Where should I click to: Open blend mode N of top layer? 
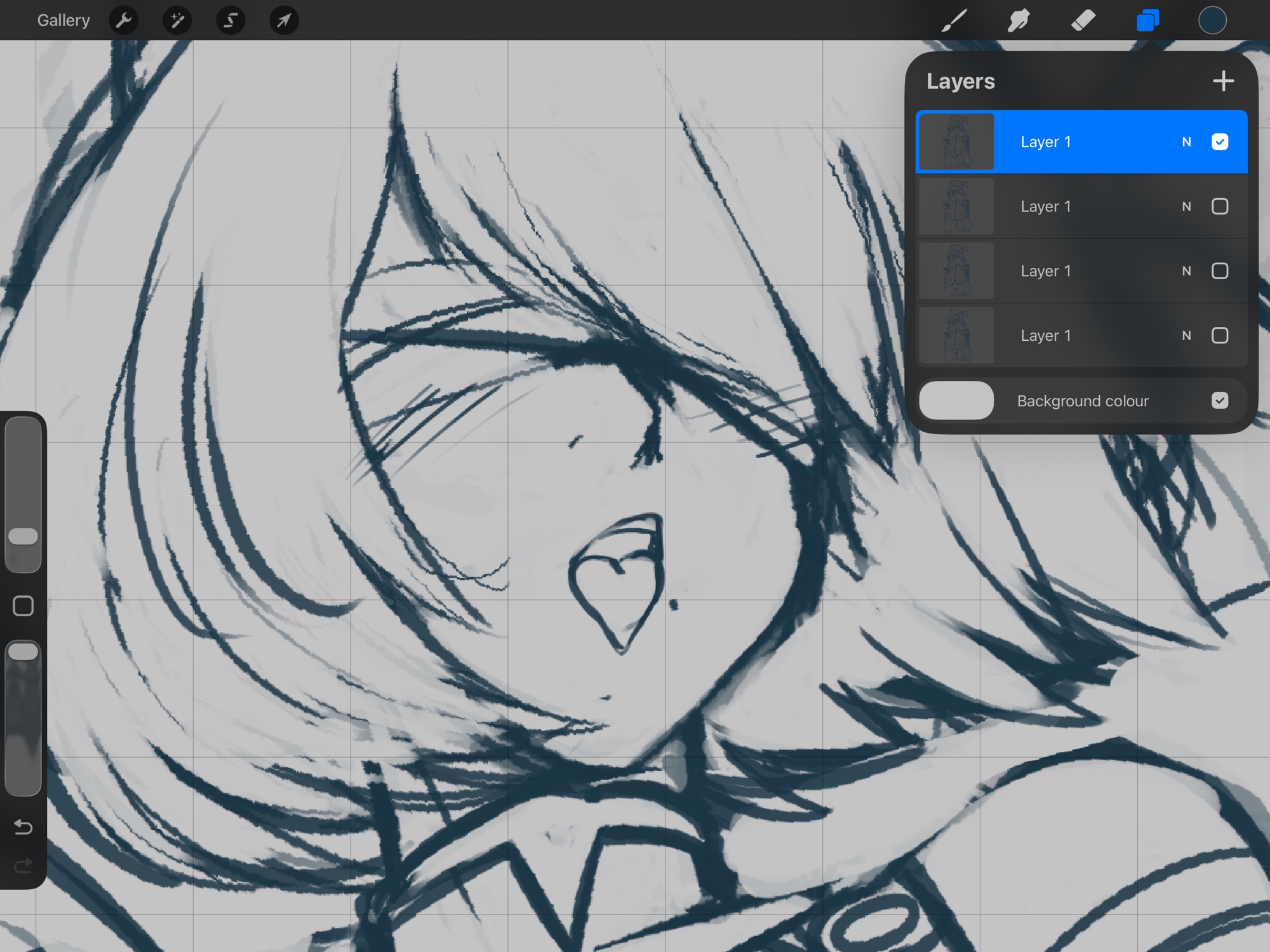1186,142
